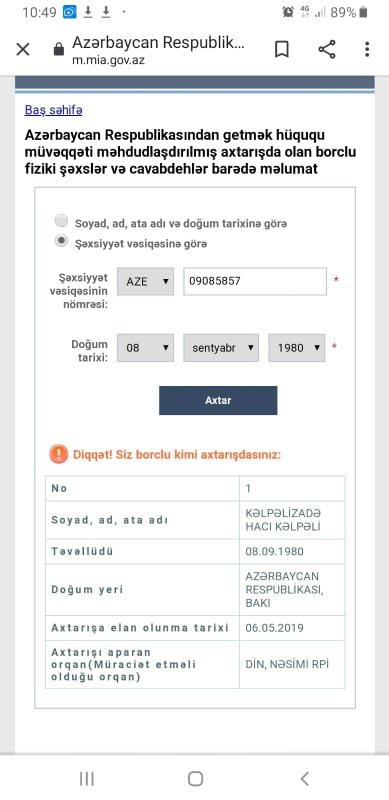Tap the Android recent apps button

87,779
